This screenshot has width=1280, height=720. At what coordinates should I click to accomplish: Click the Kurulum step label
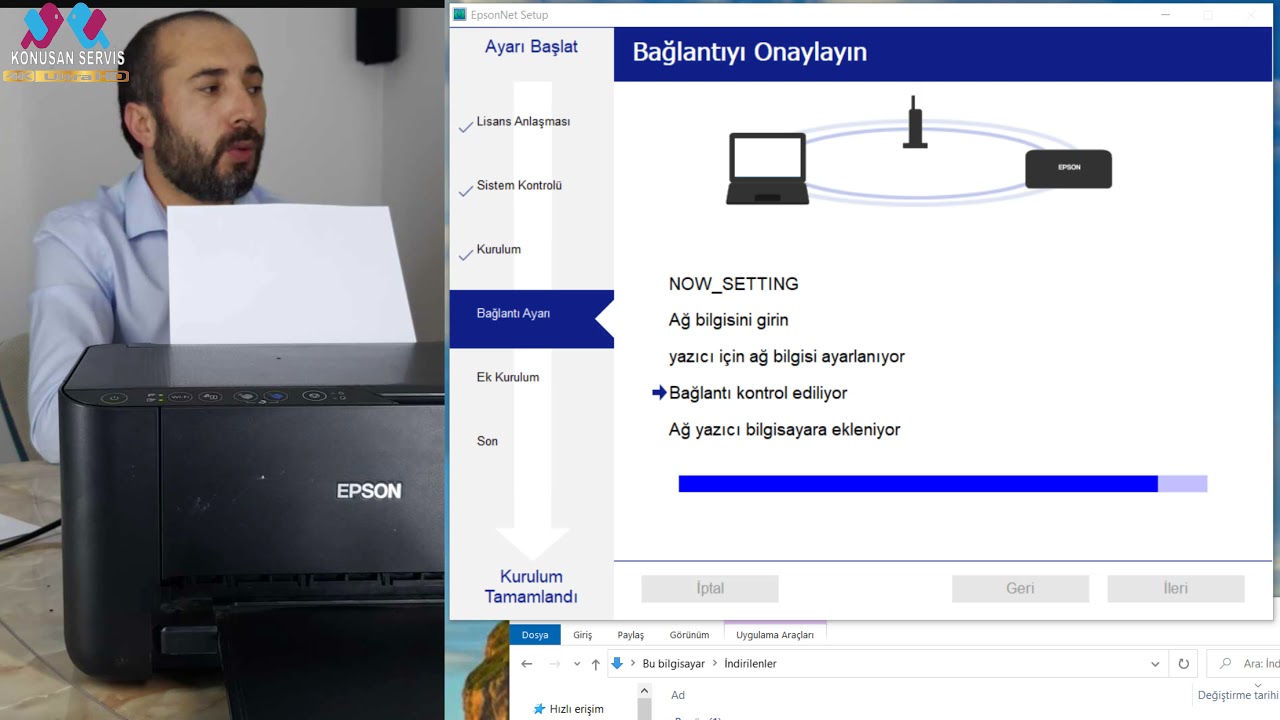click(498, 249)
